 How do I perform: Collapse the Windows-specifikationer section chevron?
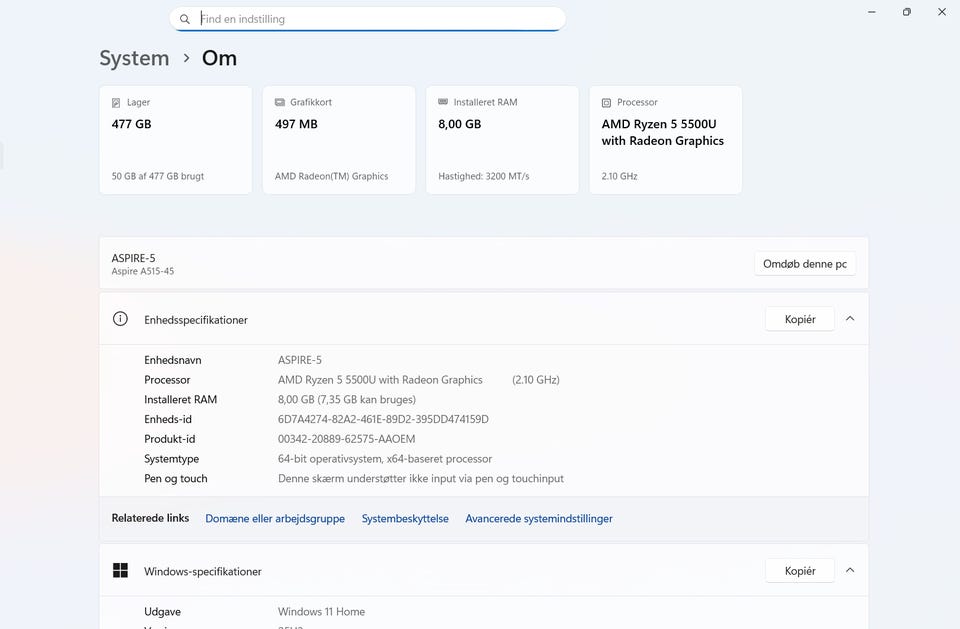pyautogui.click(x=850, y=571)
